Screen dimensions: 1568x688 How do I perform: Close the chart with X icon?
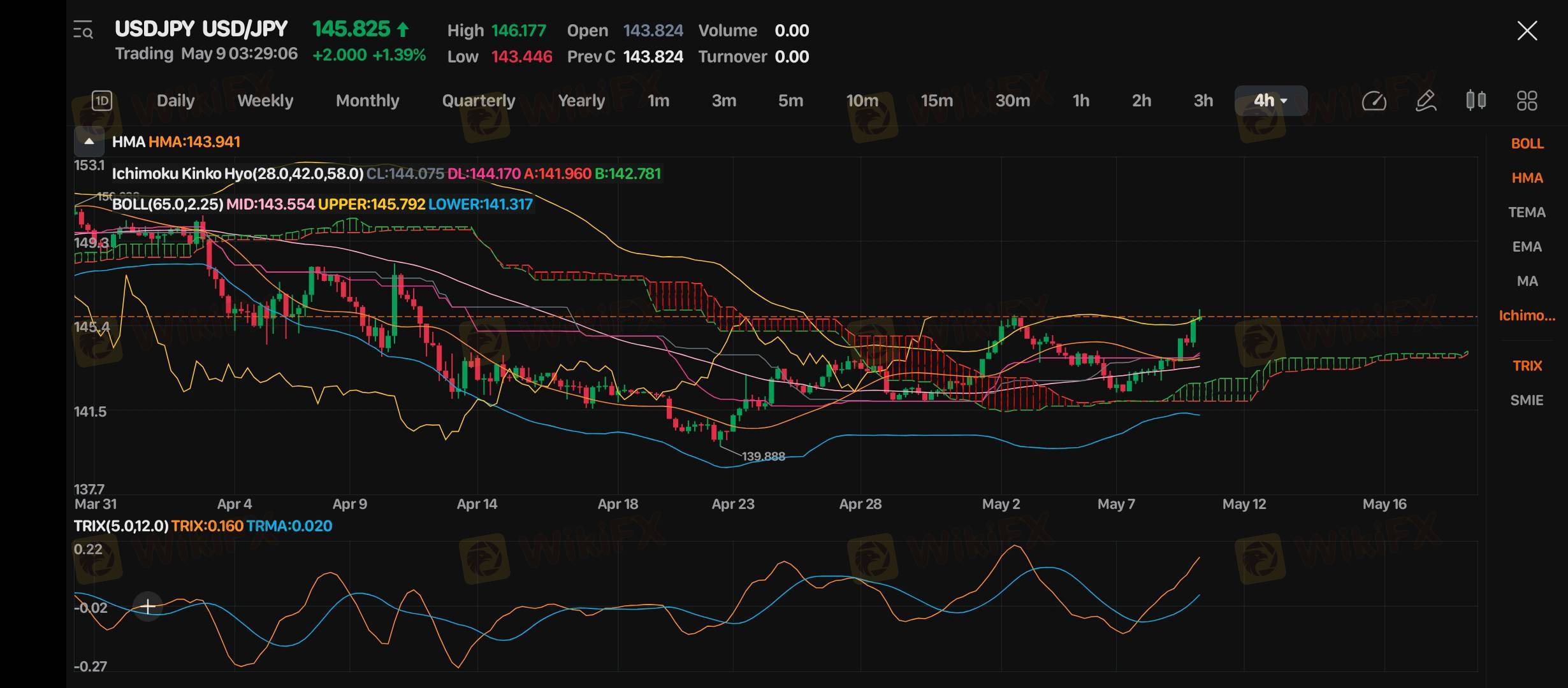pos(1527,31)
